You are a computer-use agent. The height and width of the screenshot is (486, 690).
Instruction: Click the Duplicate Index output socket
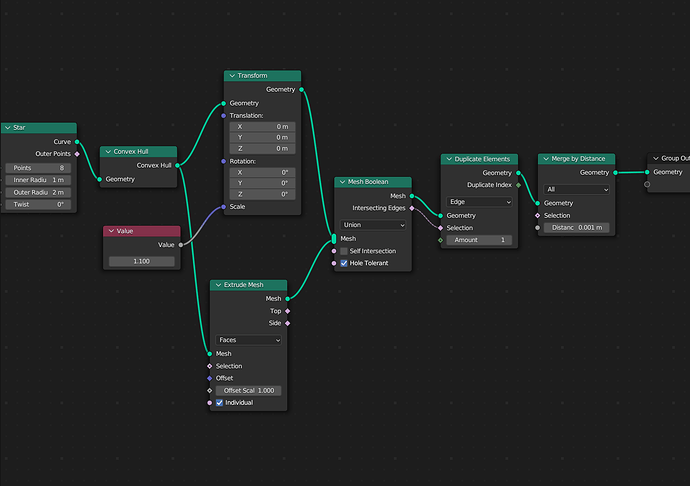[518, 185]
